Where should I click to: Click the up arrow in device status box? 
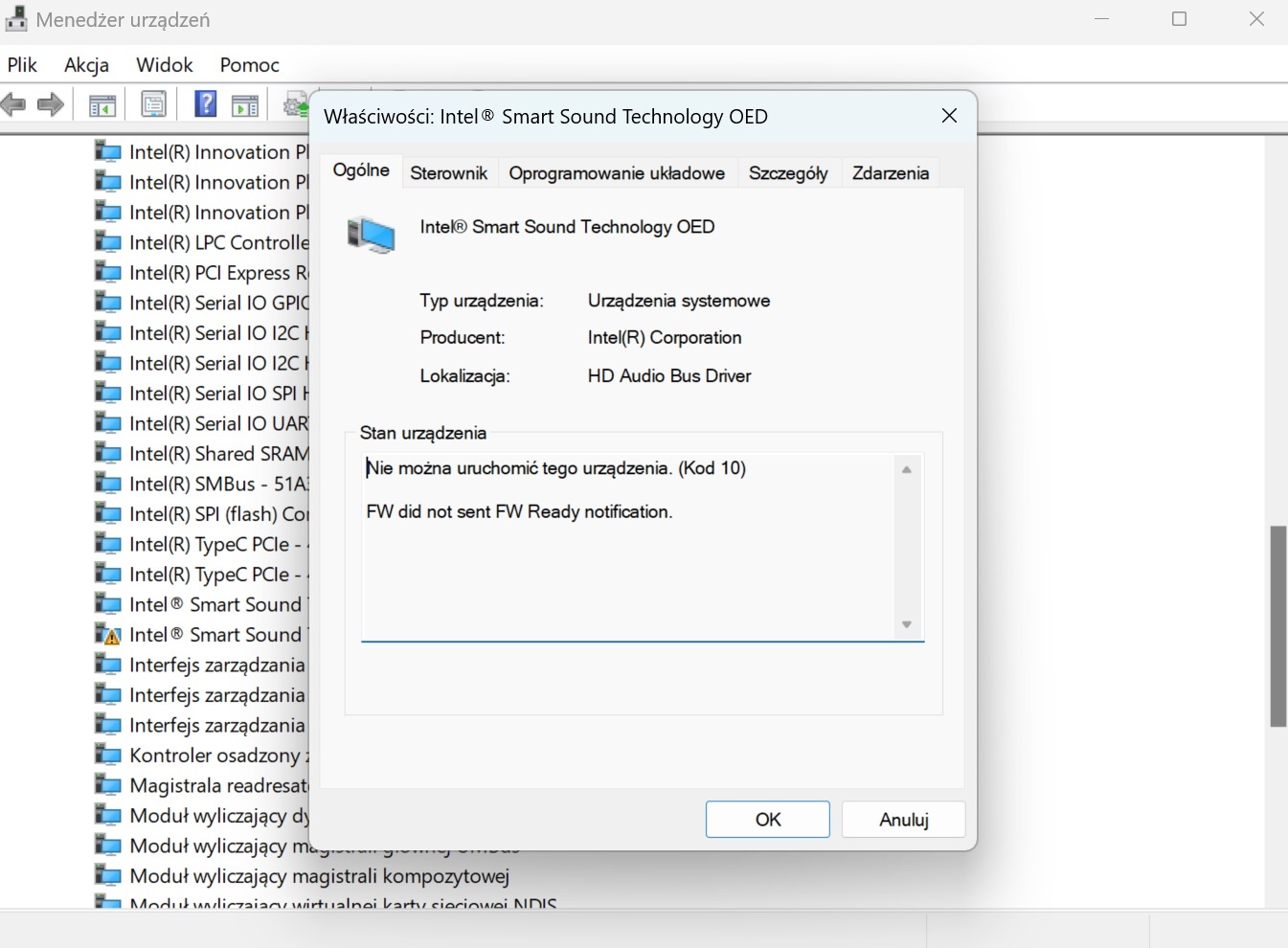click(x=907, y=469)
